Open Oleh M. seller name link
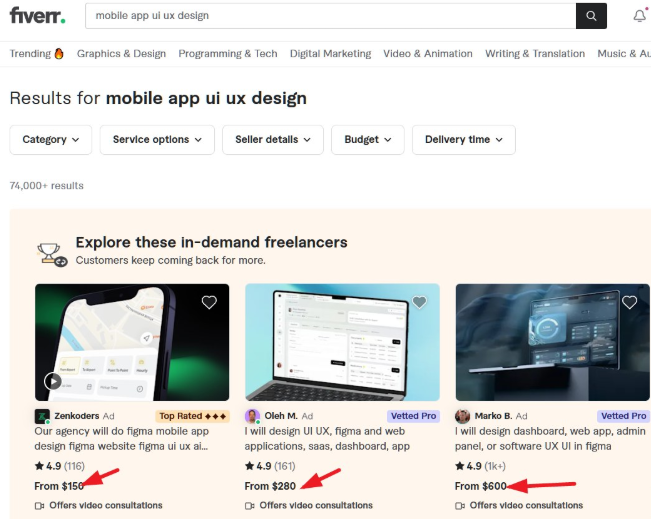This screenshot has height=519, width=651. click(x=281, y=416)
